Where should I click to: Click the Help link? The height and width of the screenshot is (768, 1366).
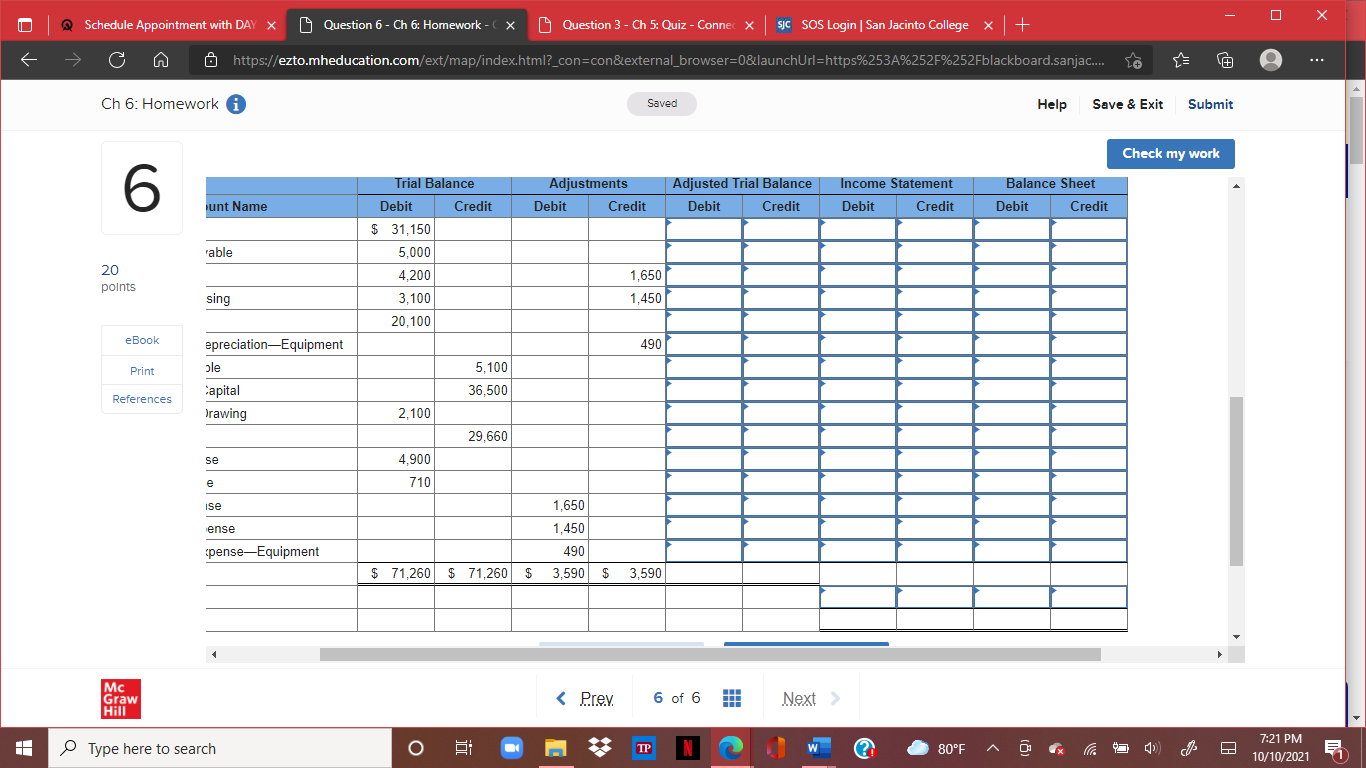click(x=1052, y=104)
